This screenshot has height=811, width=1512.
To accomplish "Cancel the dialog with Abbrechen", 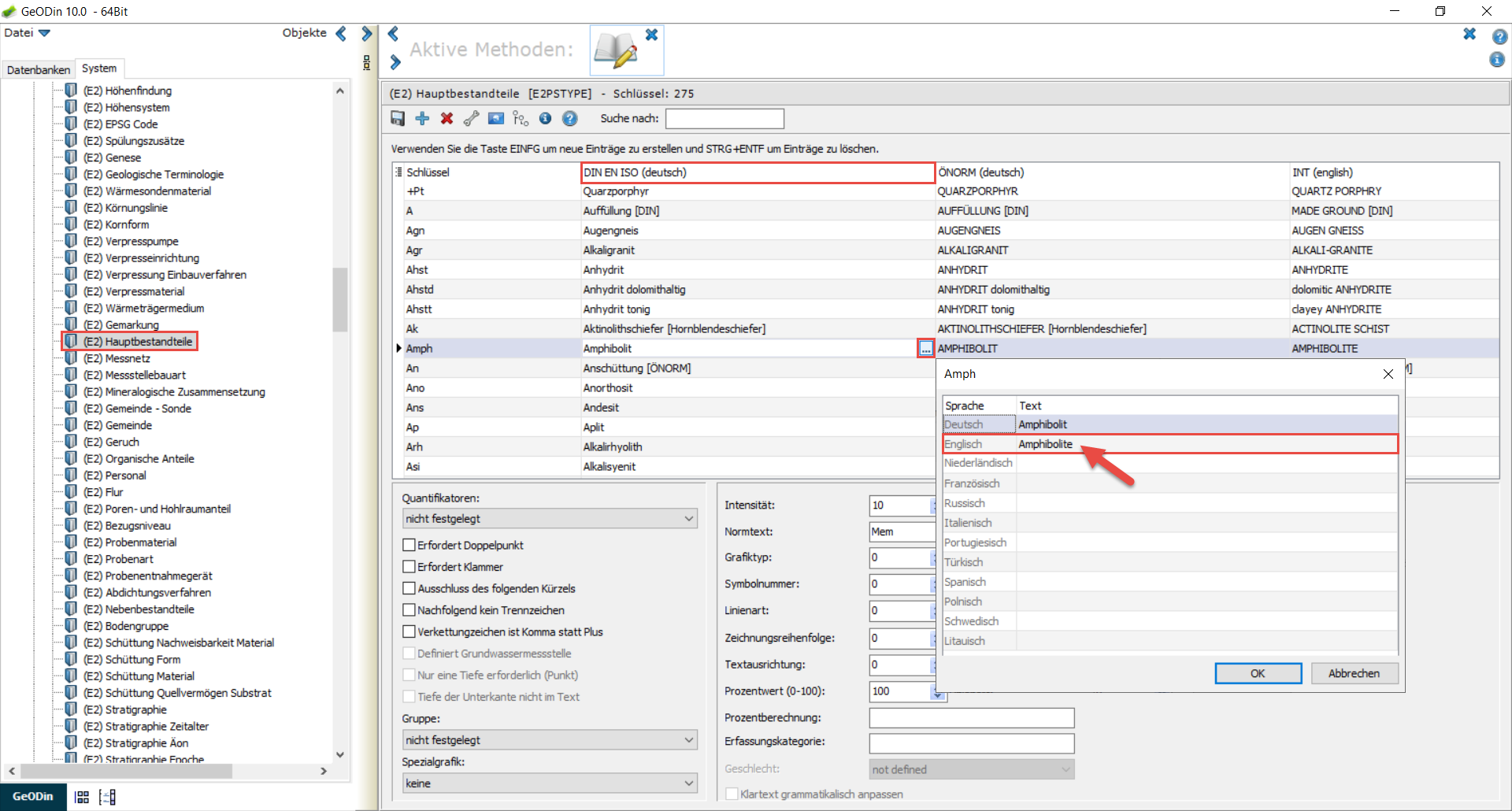I will tap(1354, 673).
